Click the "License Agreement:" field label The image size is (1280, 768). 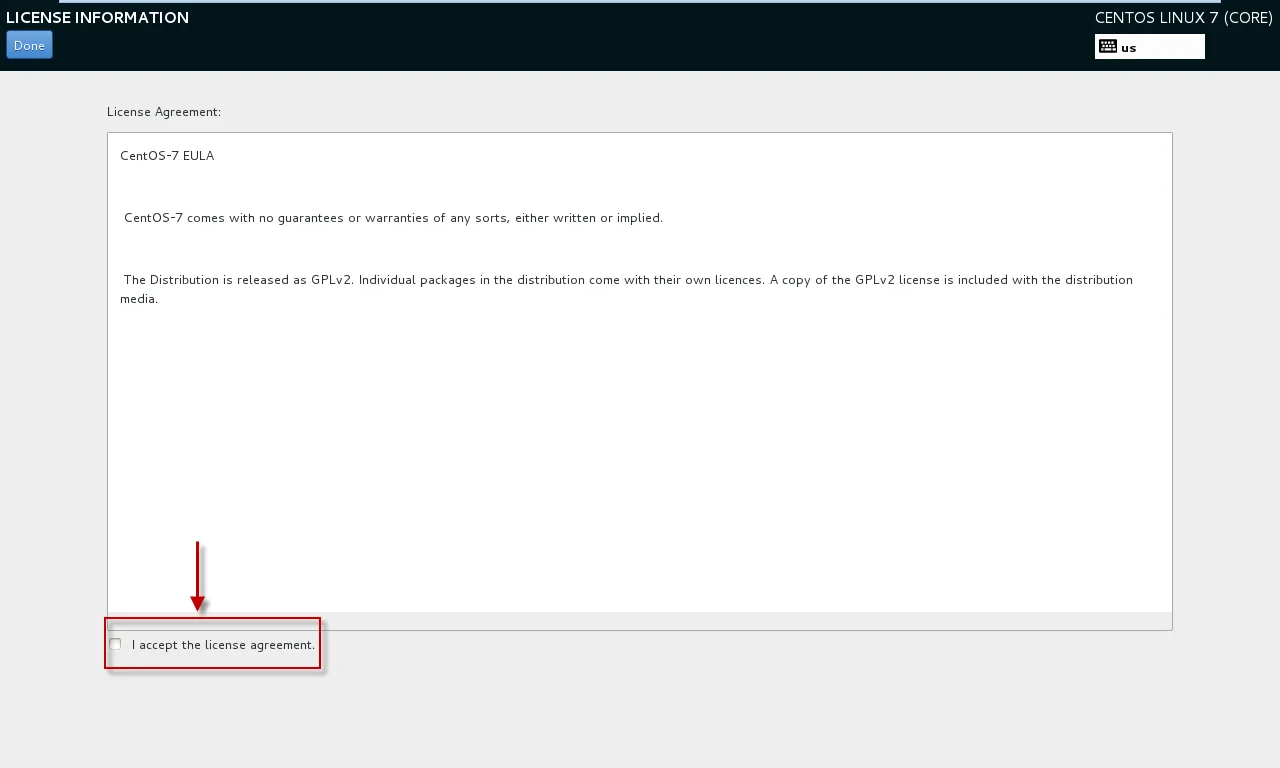(x=164, y=112)
